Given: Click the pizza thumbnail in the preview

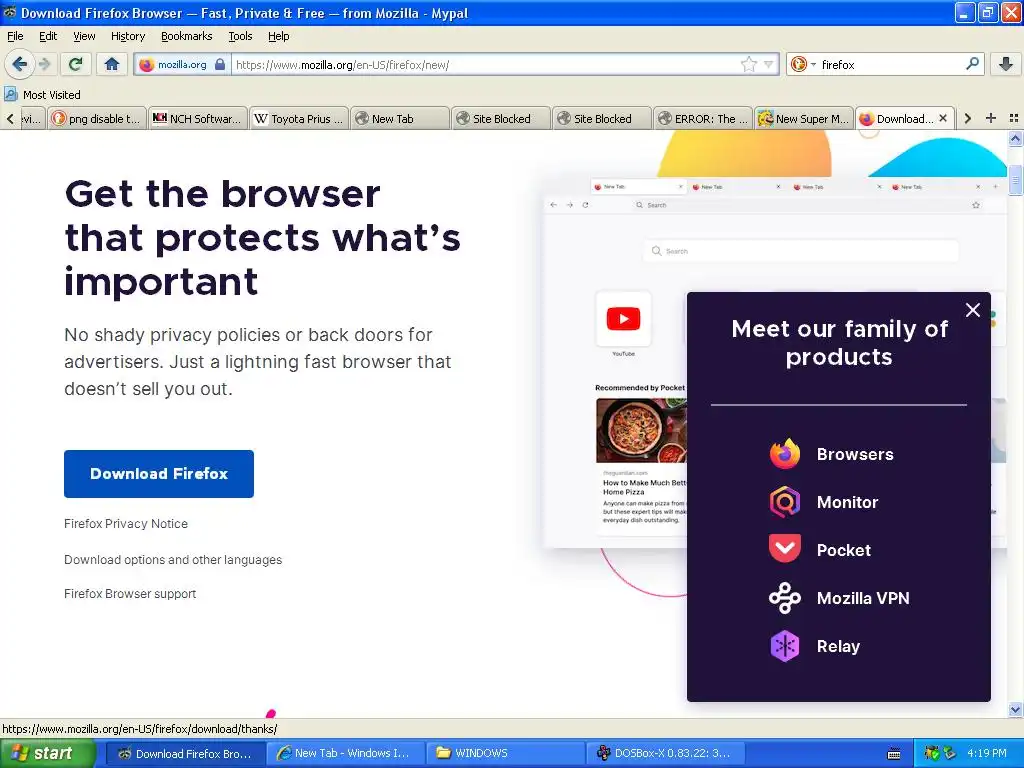Looking at the screenshot, I should 641,430.
